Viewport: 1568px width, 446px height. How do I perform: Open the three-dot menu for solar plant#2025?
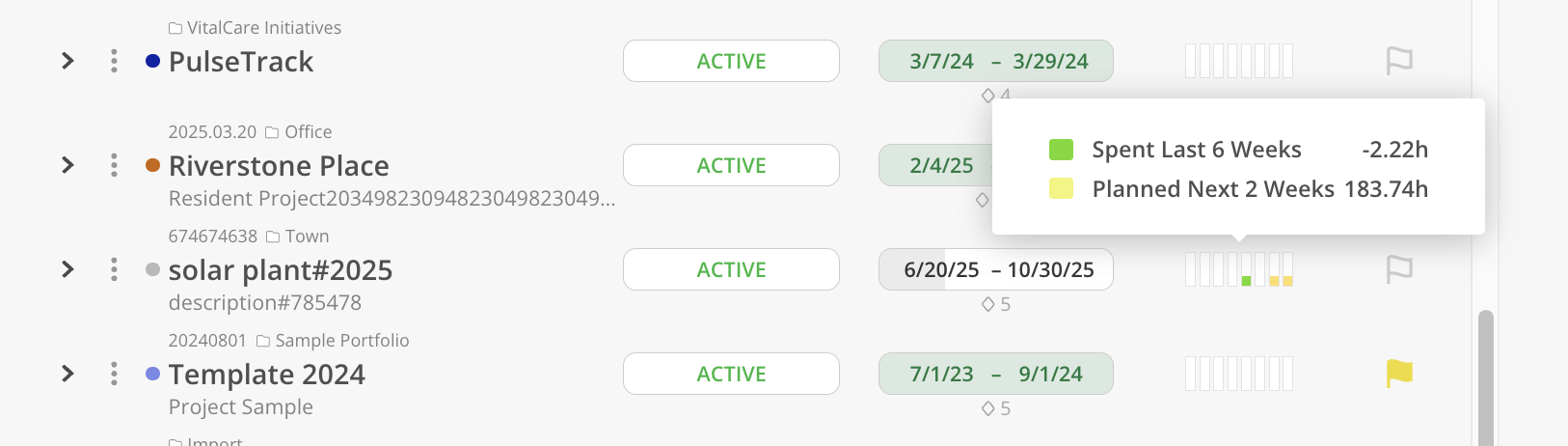coord(114,269)
